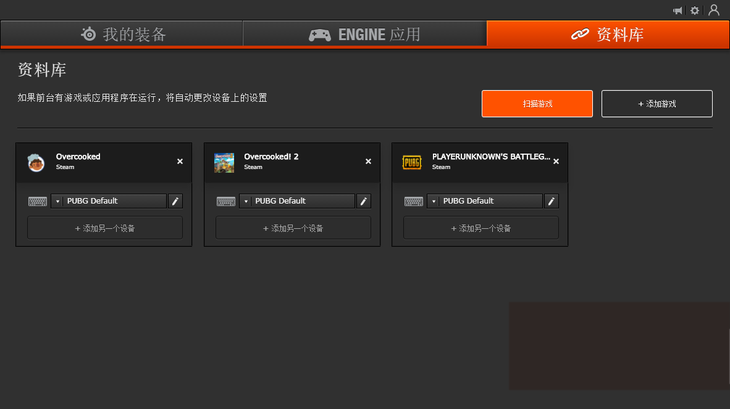Edit config with pencil icon in PLAYERUNKNOWN'S card
The width and height of the screenshot is (730, 409).
point(551,201)
